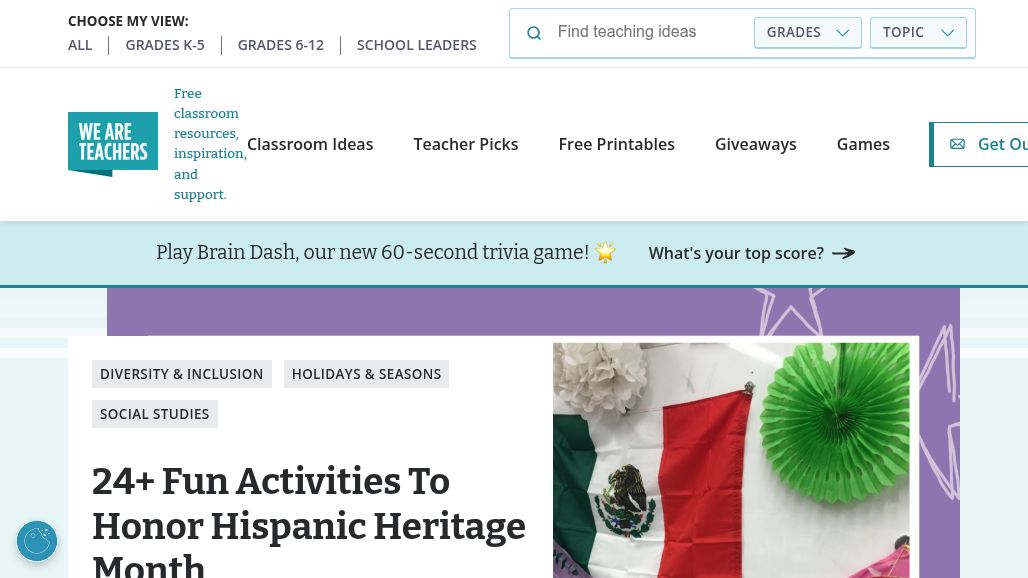Screen dimensions: 1028x578
Task: Click DIVERSITY & INCLUSION tag
Action: (x=182, y=374)
